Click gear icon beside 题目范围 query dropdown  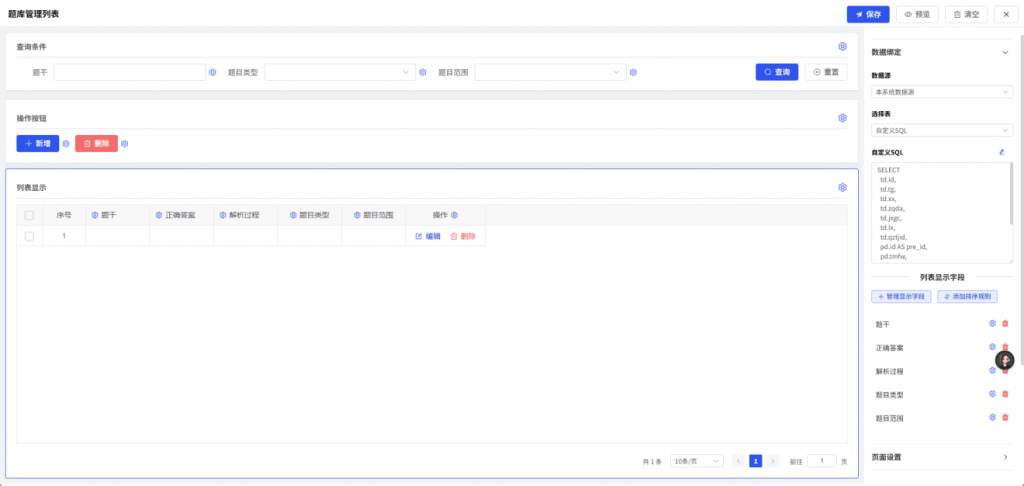(x=633, y=73)
